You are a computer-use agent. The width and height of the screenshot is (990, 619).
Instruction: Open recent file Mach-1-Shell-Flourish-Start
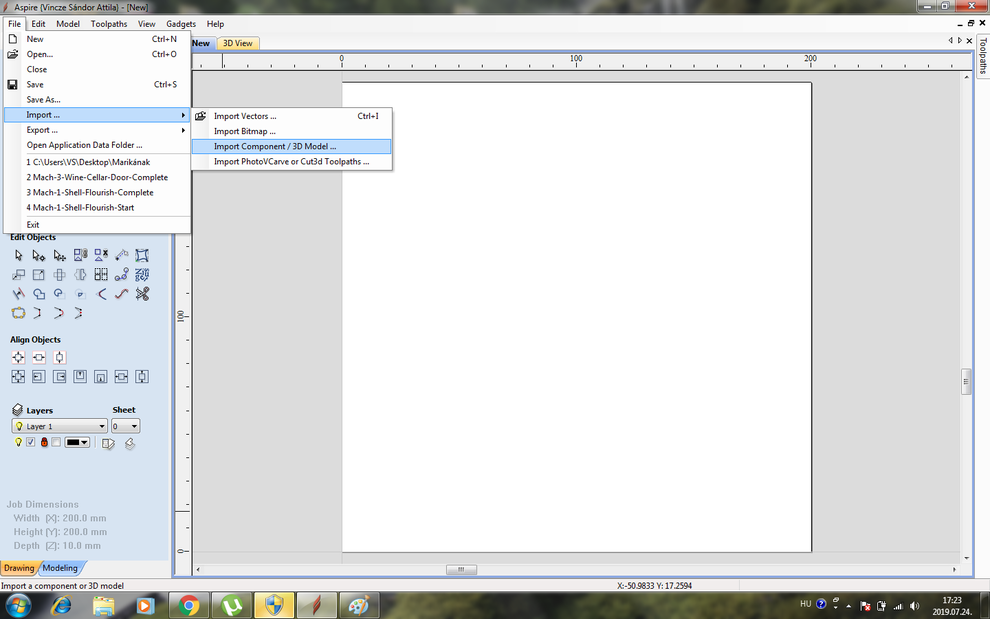click(x=97, y=208)
